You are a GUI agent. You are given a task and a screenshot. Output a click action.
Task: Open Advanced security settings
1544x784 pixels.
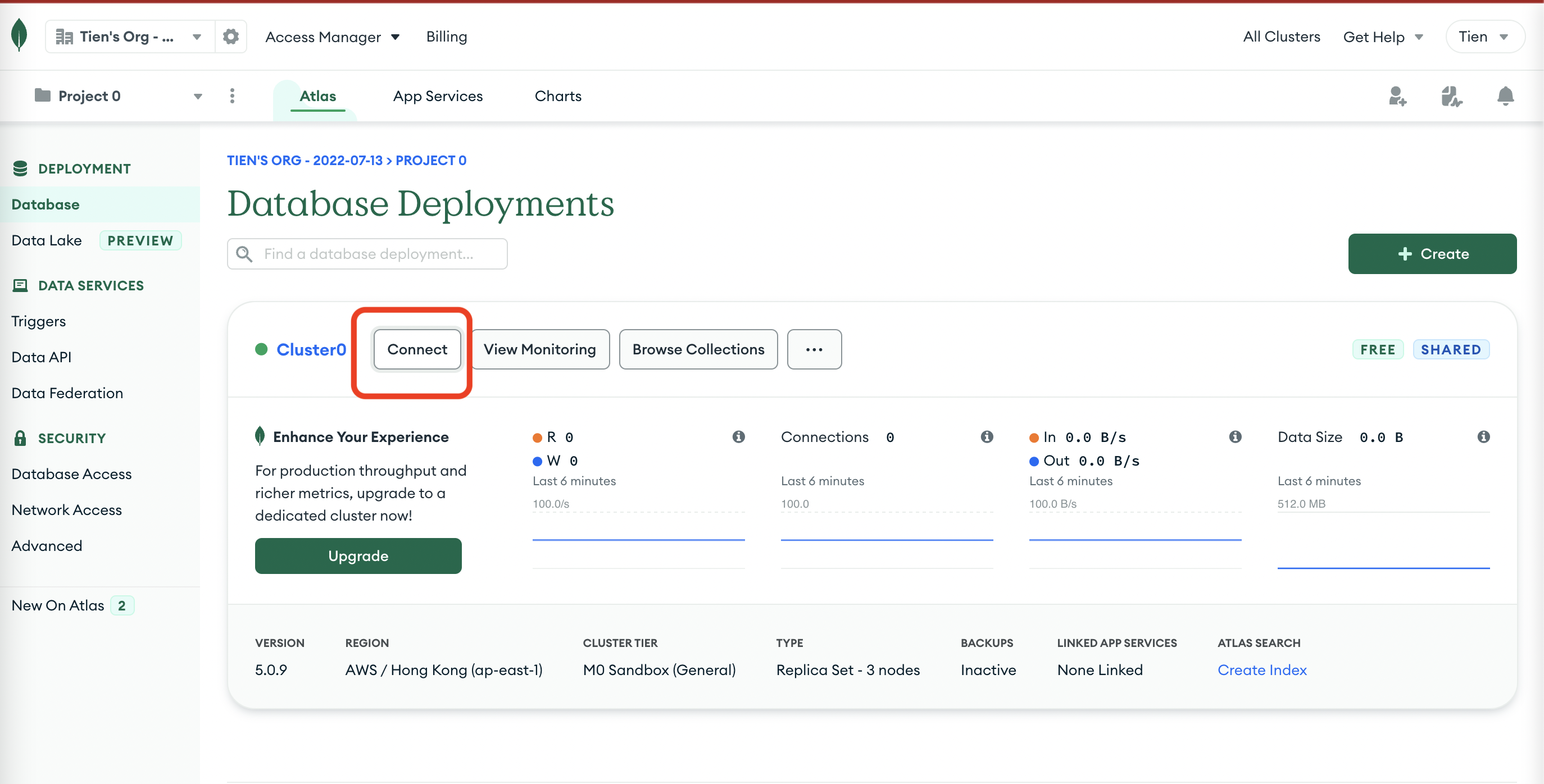(47, 546)
